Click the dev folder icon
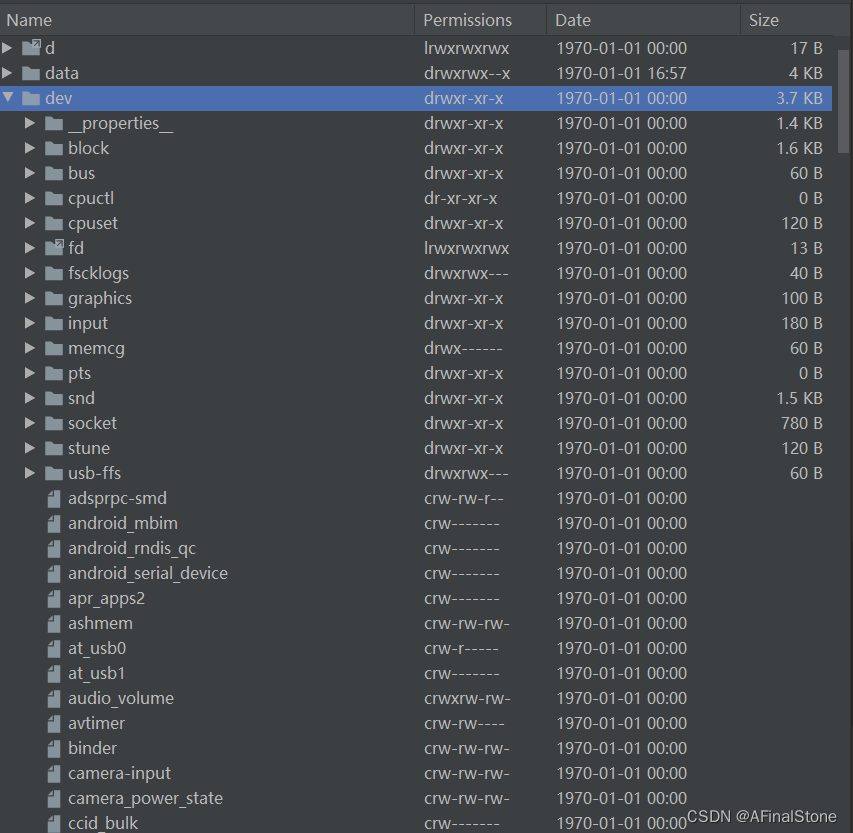Viewport: 853px width, 833px height. pyautogui.click(x=31, y=98)
